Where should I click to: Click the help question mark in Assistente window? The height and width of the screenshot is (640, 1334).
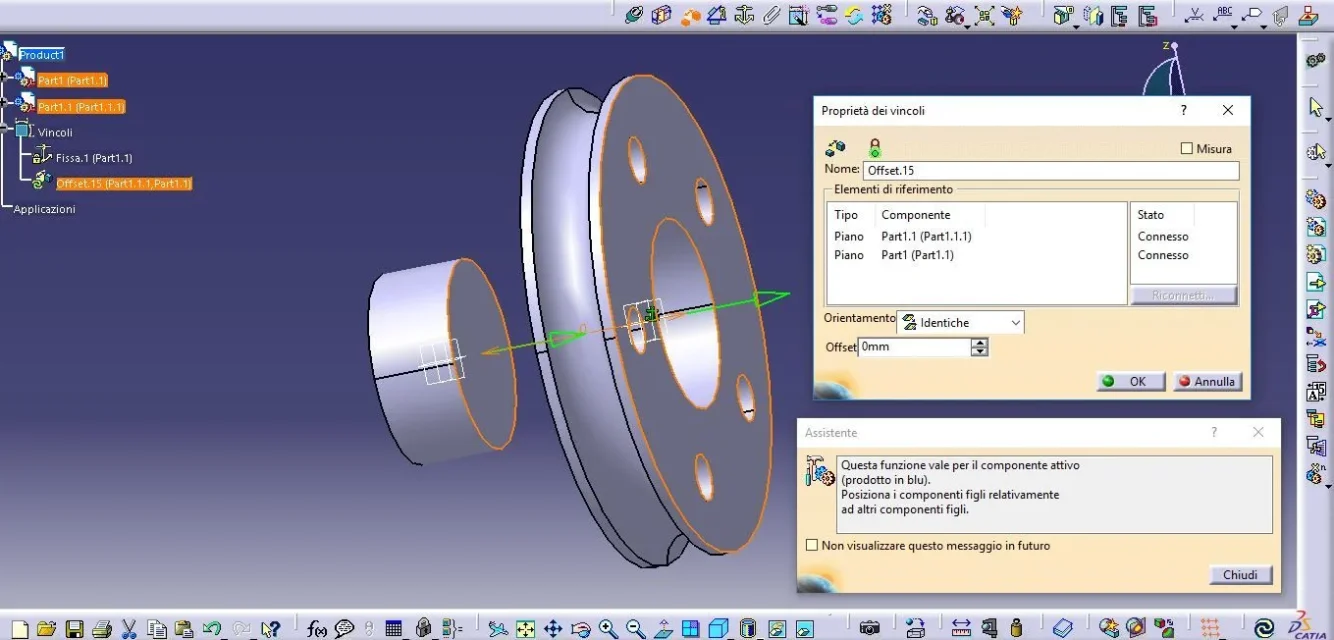[1214, 432]
